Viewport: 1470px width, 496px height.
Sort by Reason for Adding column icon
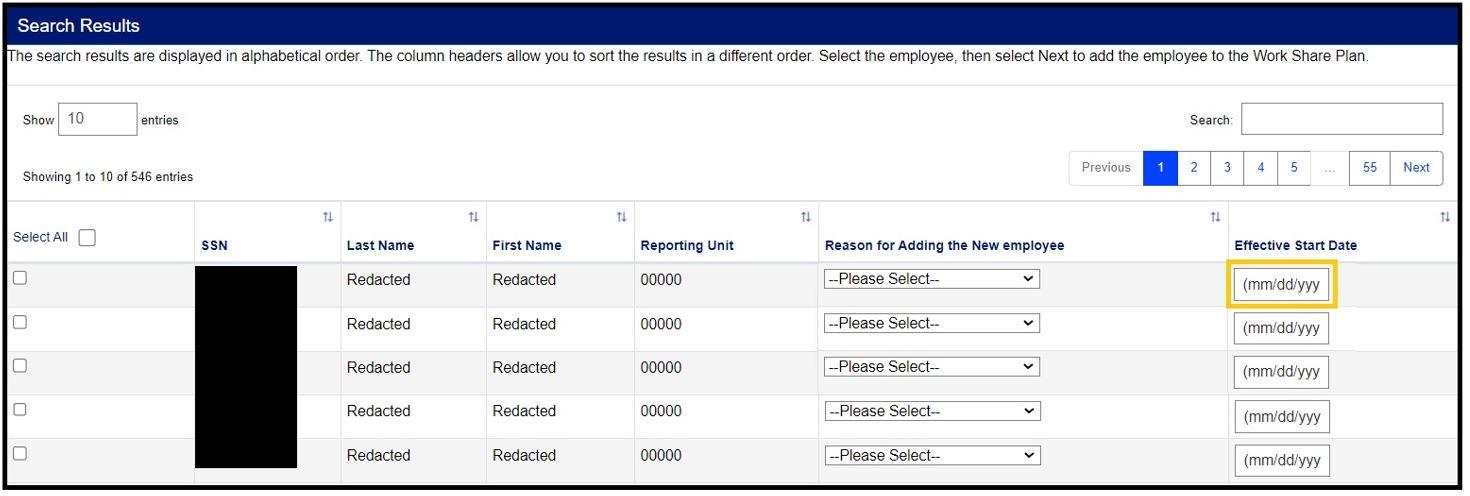[x=1215, y=217]
